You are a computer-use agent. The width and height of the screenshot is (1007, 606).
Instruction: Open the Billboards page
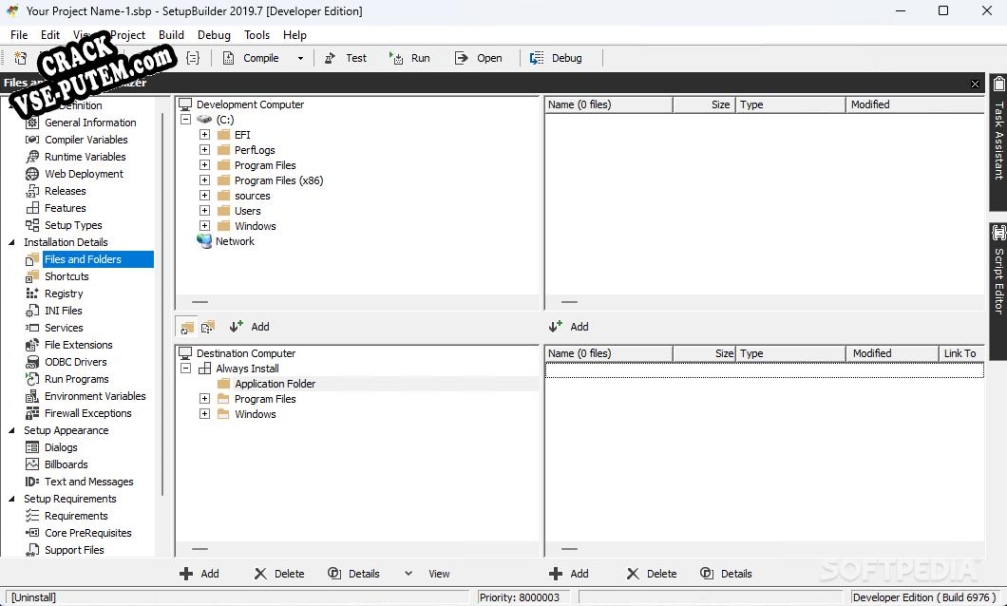pos(66,465)
